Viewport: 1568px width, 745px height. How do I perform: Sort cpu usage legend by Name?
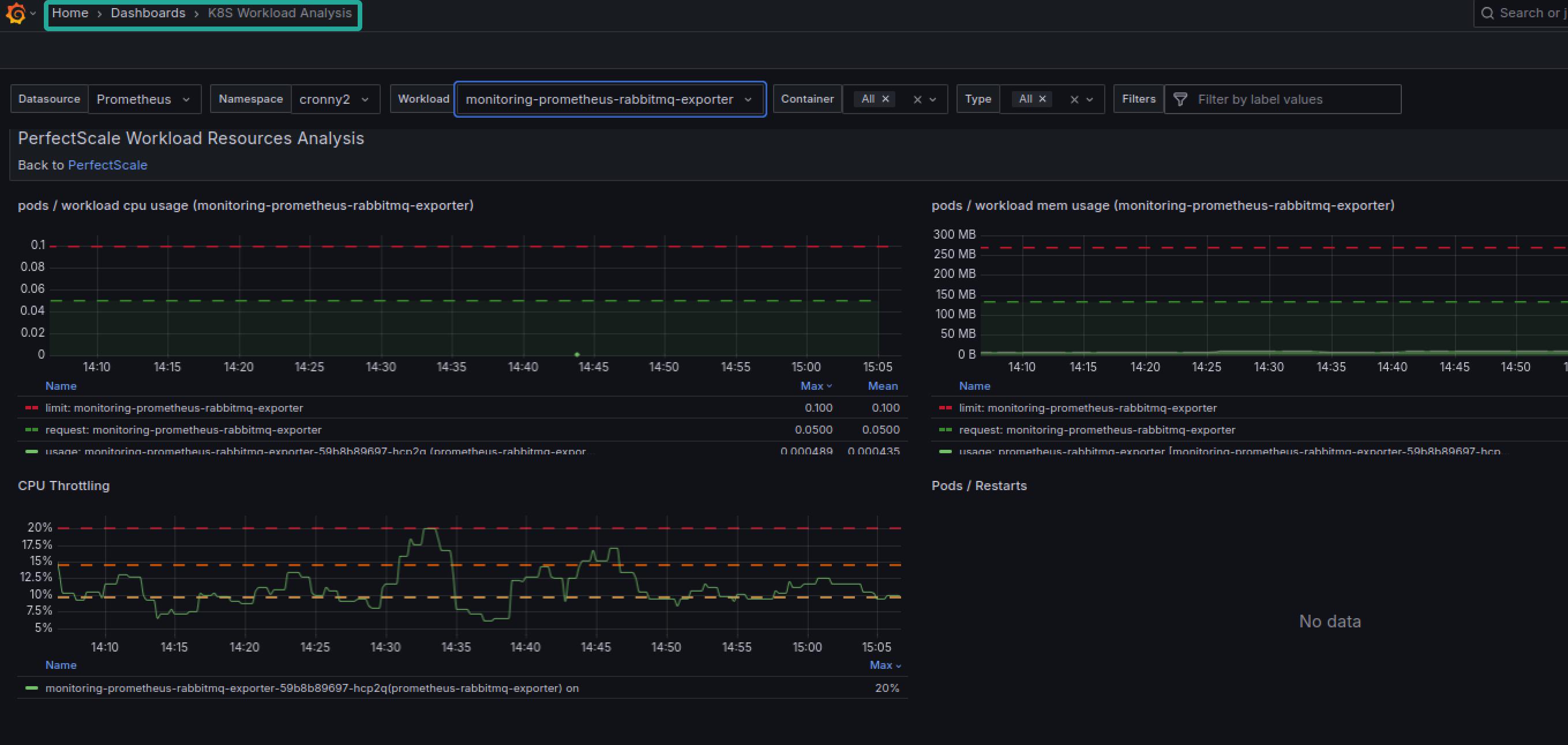click(61, 386)
